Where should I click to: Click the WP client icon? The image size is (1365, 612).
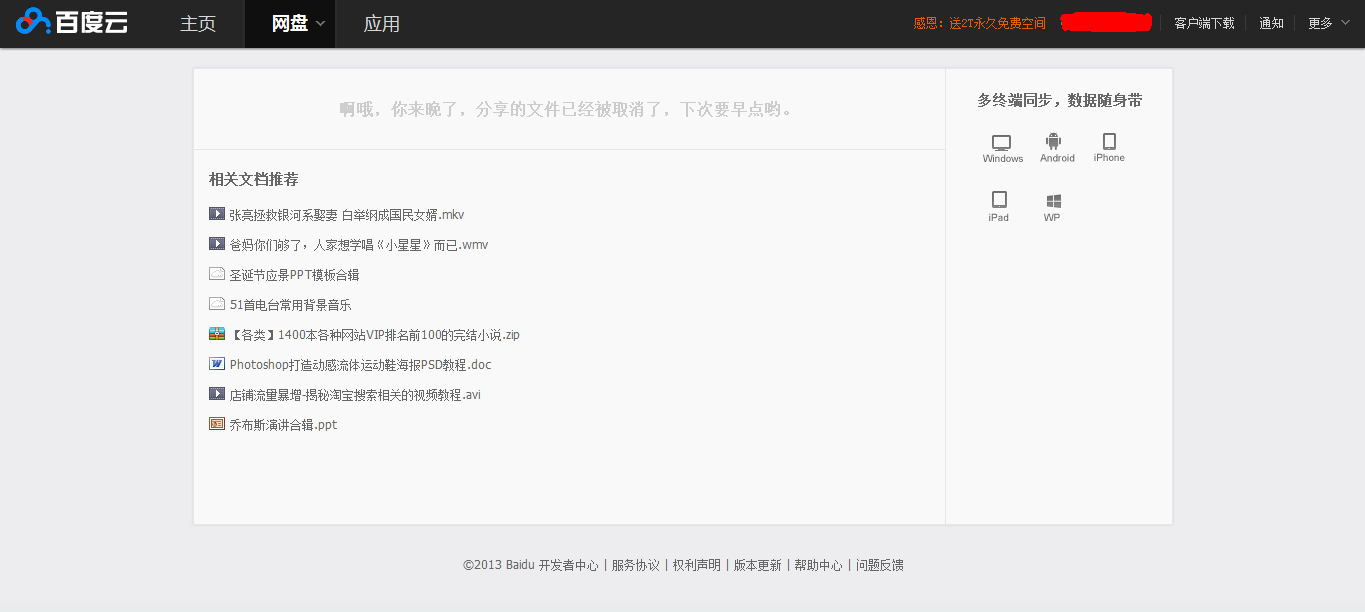(1053, 207)
